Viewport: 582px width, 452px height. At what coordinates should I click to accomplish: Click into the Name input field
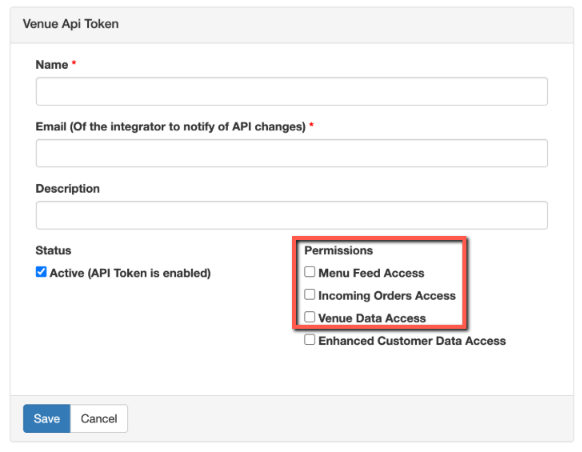292,91
